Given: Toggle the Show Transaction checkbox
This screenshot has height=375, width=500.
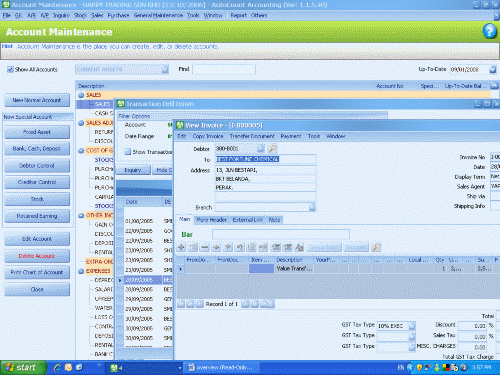Looking at the screenshot, I should (128, 152).
